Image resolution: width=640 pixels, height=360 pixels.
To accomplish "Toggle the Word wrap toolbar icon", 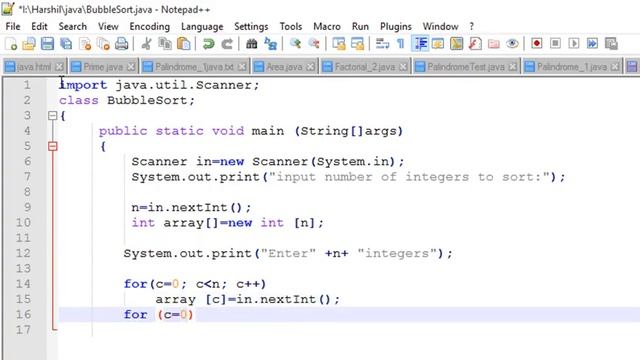I will coord(382,44).
